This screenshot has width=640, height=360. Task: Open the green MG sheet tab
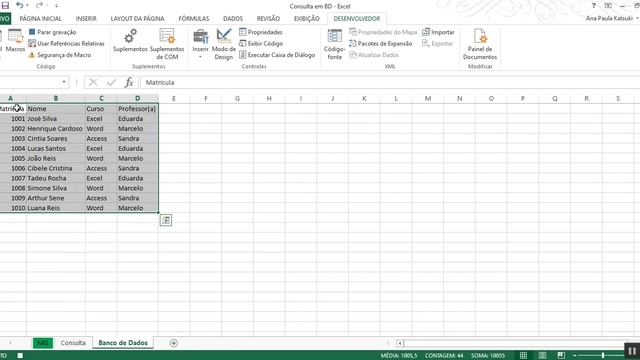(x=43, y=343)
